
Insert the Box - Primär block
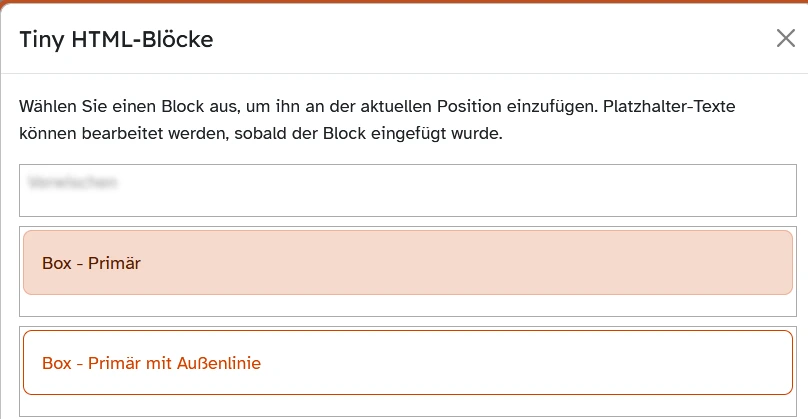[x=407, y=263]
